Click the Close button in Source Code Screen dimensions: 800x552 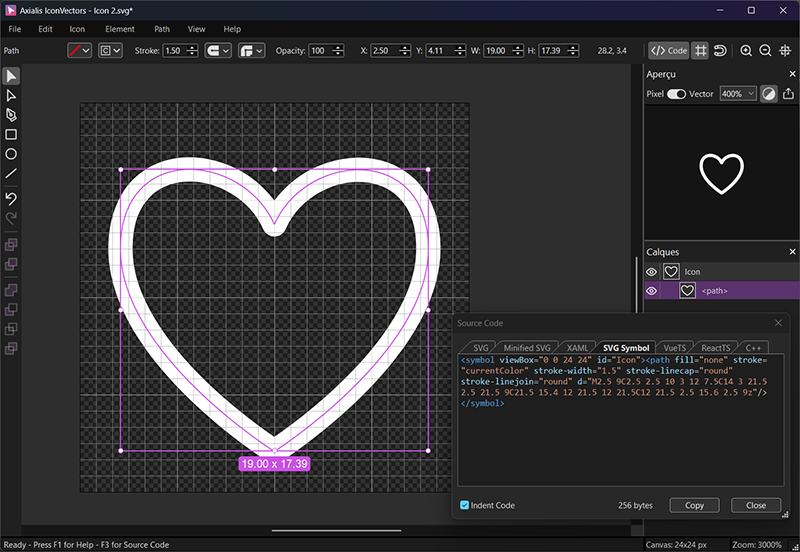pyautogui.click(x=755, y=505)
